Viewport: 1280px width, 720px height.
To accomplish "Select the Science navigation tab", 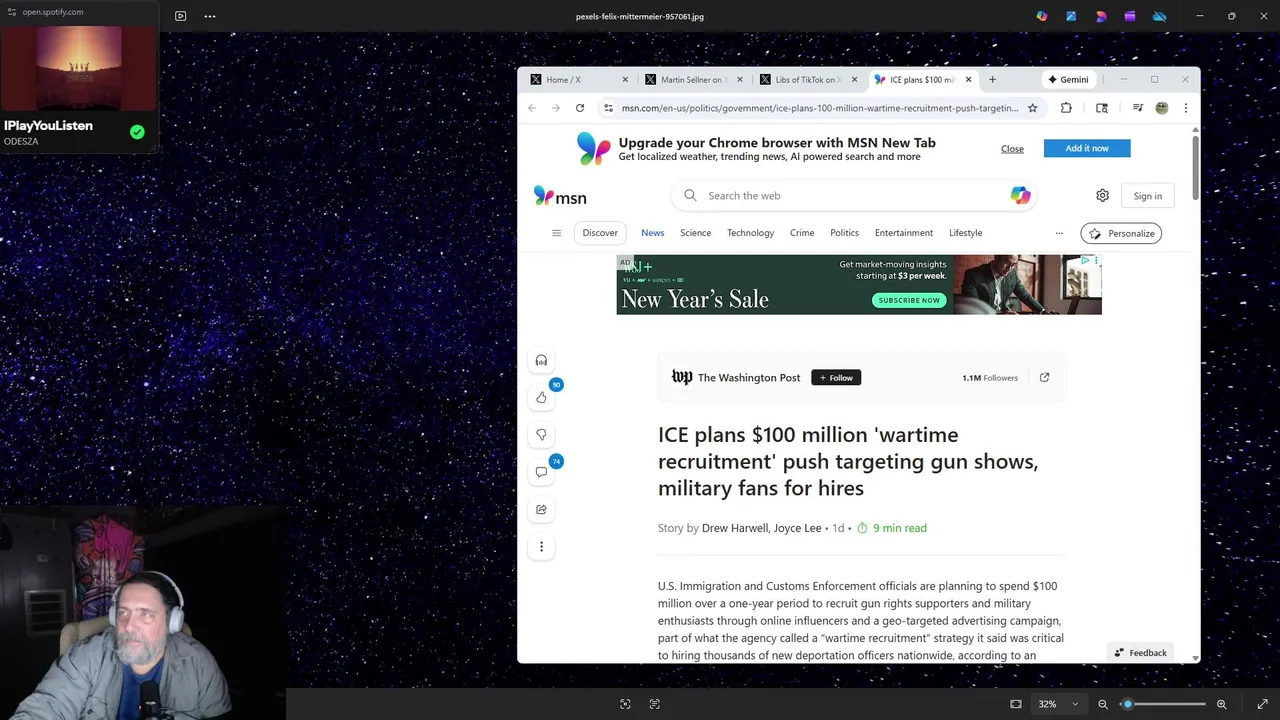I will tap(696, 233).
